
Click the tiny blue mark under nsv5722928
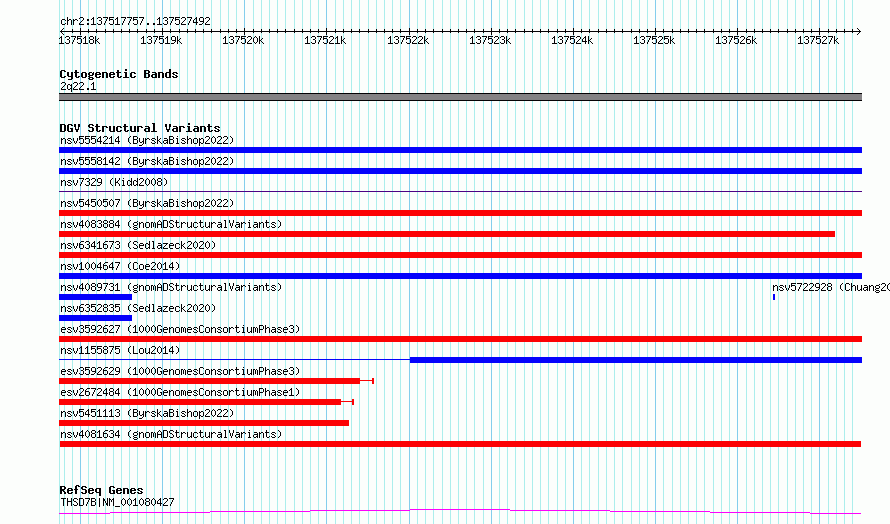coord(774,297)
